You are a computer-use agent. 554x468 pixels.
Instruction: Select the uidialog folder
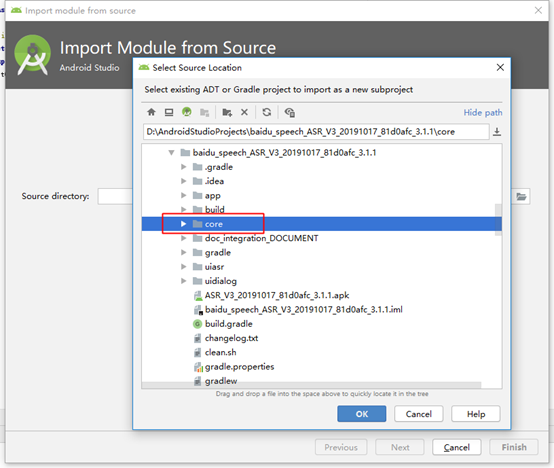tap(322, 281)
